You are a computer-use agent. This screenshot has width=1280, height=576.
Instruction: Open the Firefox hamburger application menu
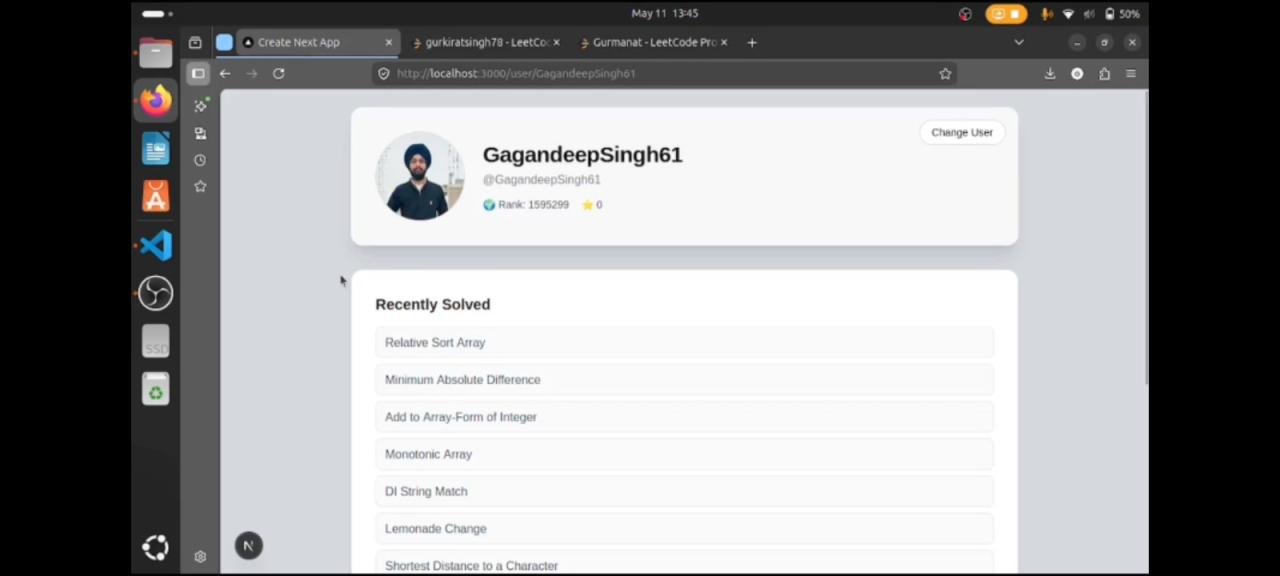tap(1131, 73)
